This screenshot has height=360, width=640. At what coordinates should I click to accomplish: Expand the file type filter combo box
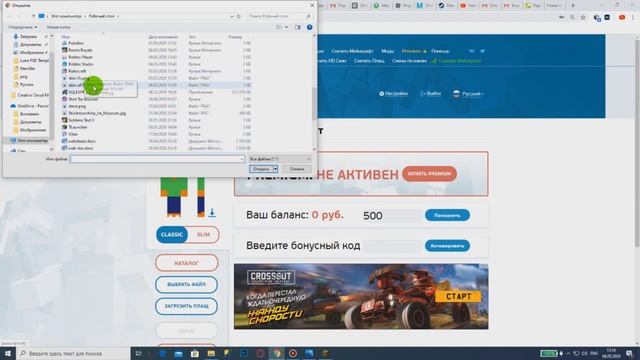pos(280,159)
